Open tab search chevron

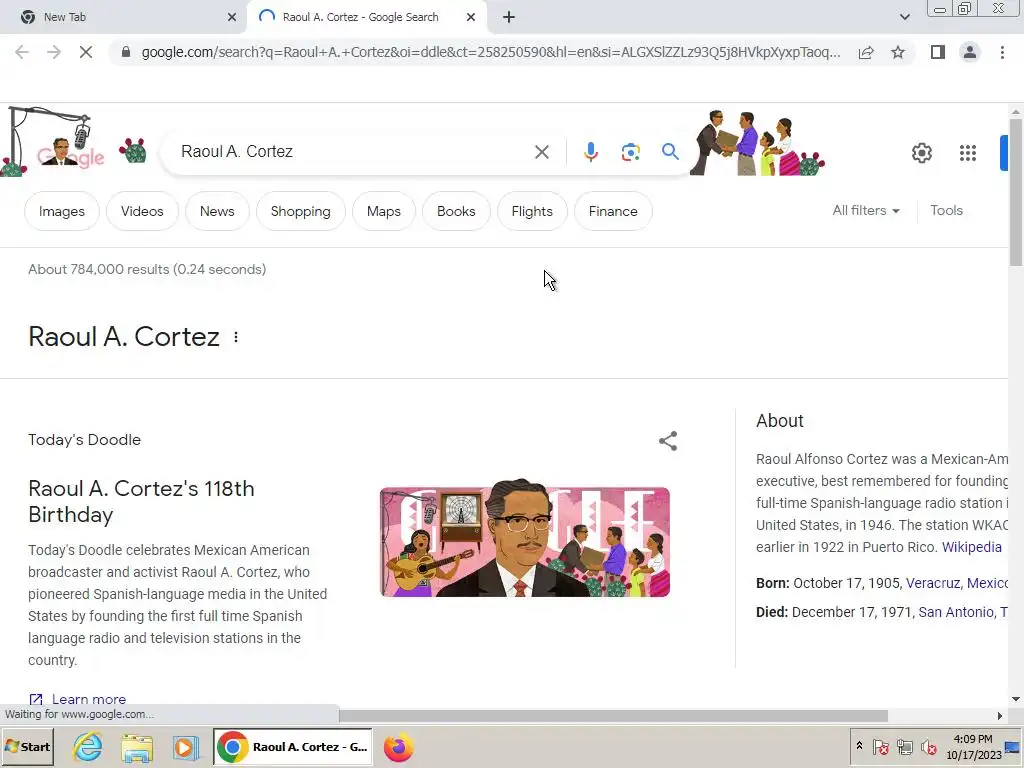tap(904, 17)
